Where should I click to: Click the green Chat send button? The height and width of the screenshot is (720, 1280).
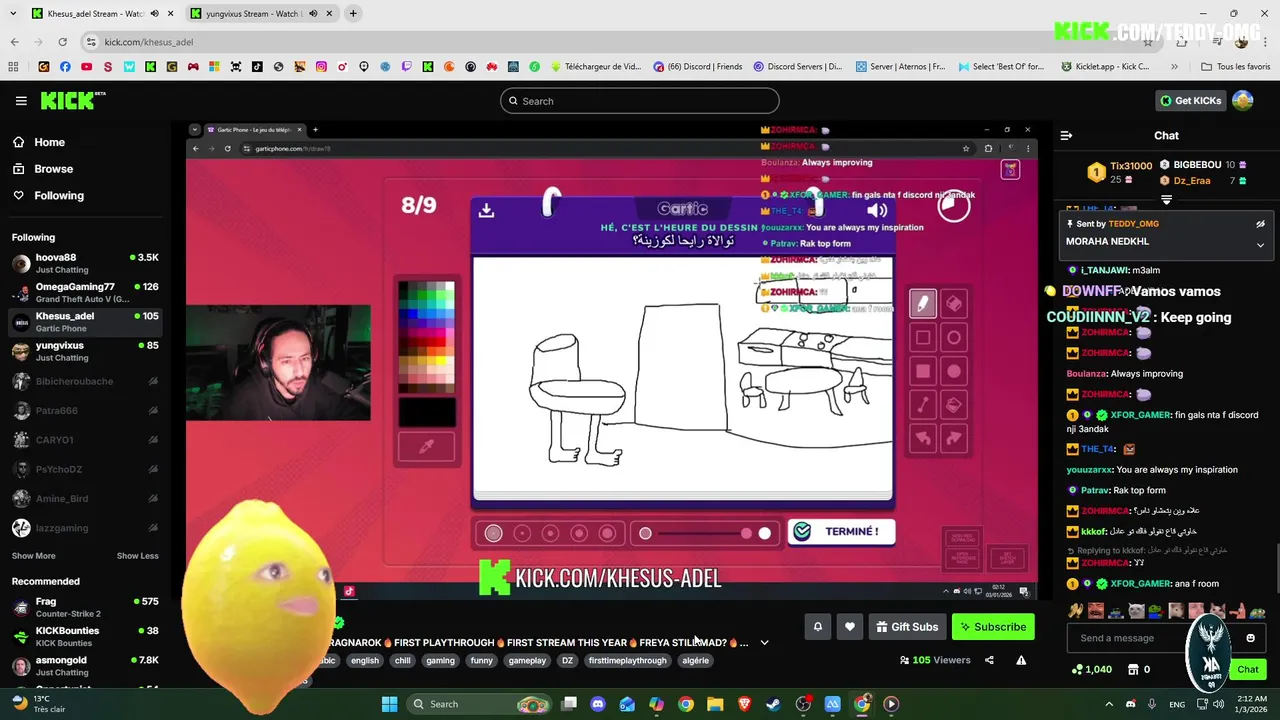point(1248,669)
